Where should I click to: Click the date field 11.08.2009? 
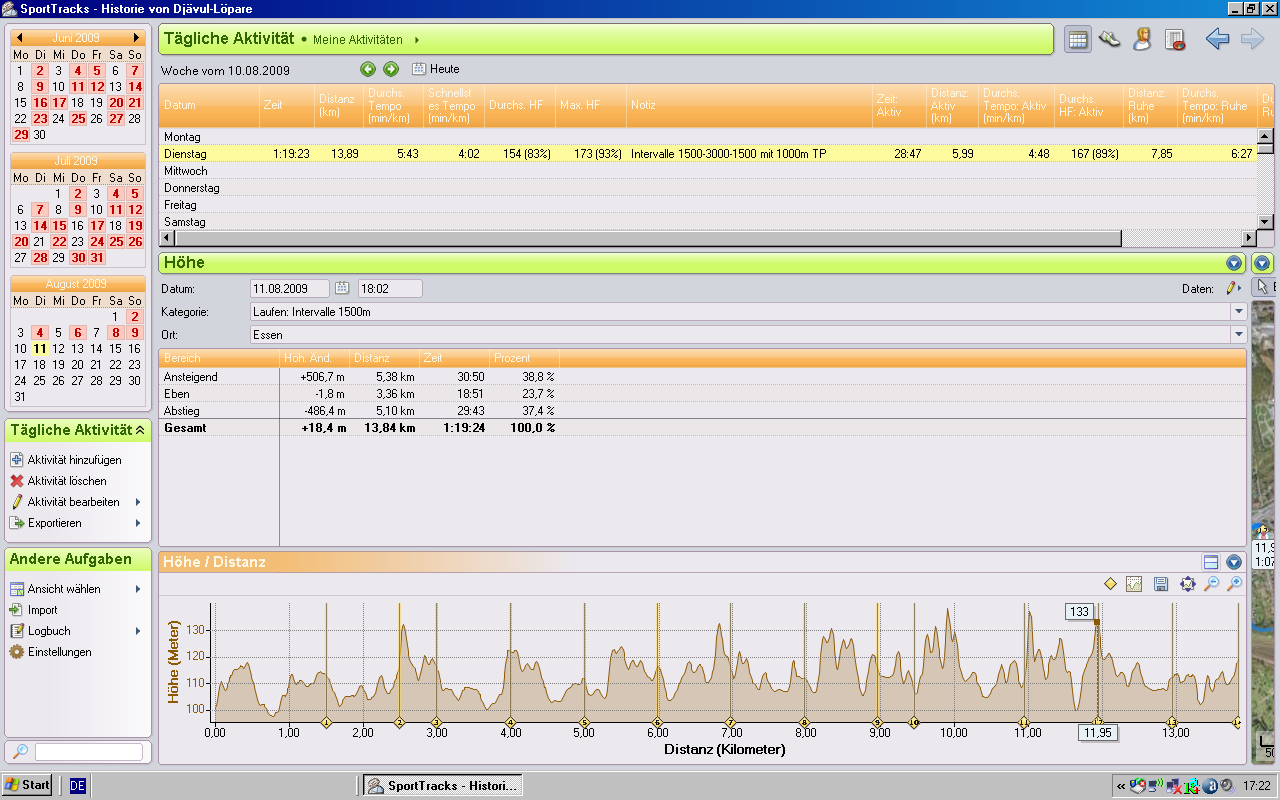point(290,288)
